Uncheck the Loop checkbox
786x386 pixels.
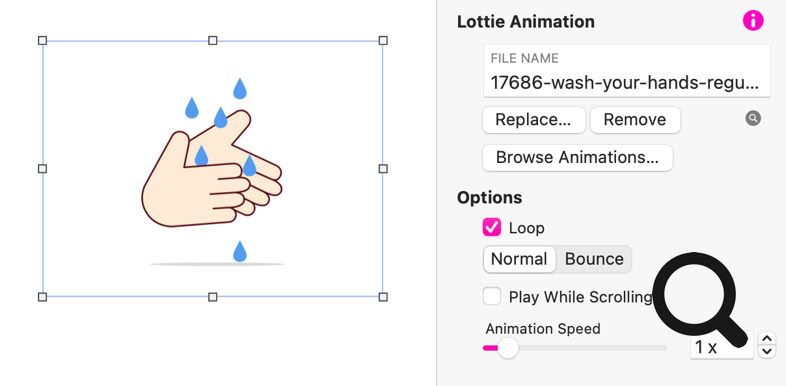[x=492, y=227]
